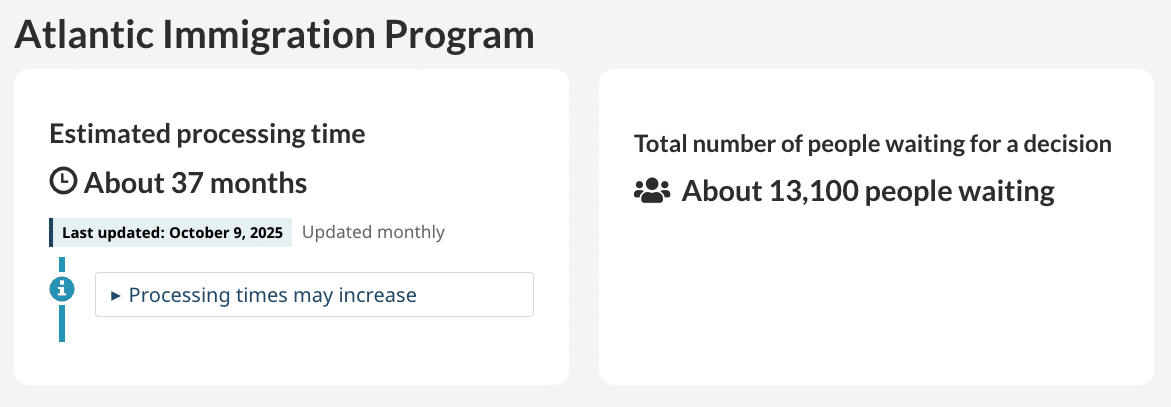
Task: Click the Updated monthly label
Action: coord(373,232)
